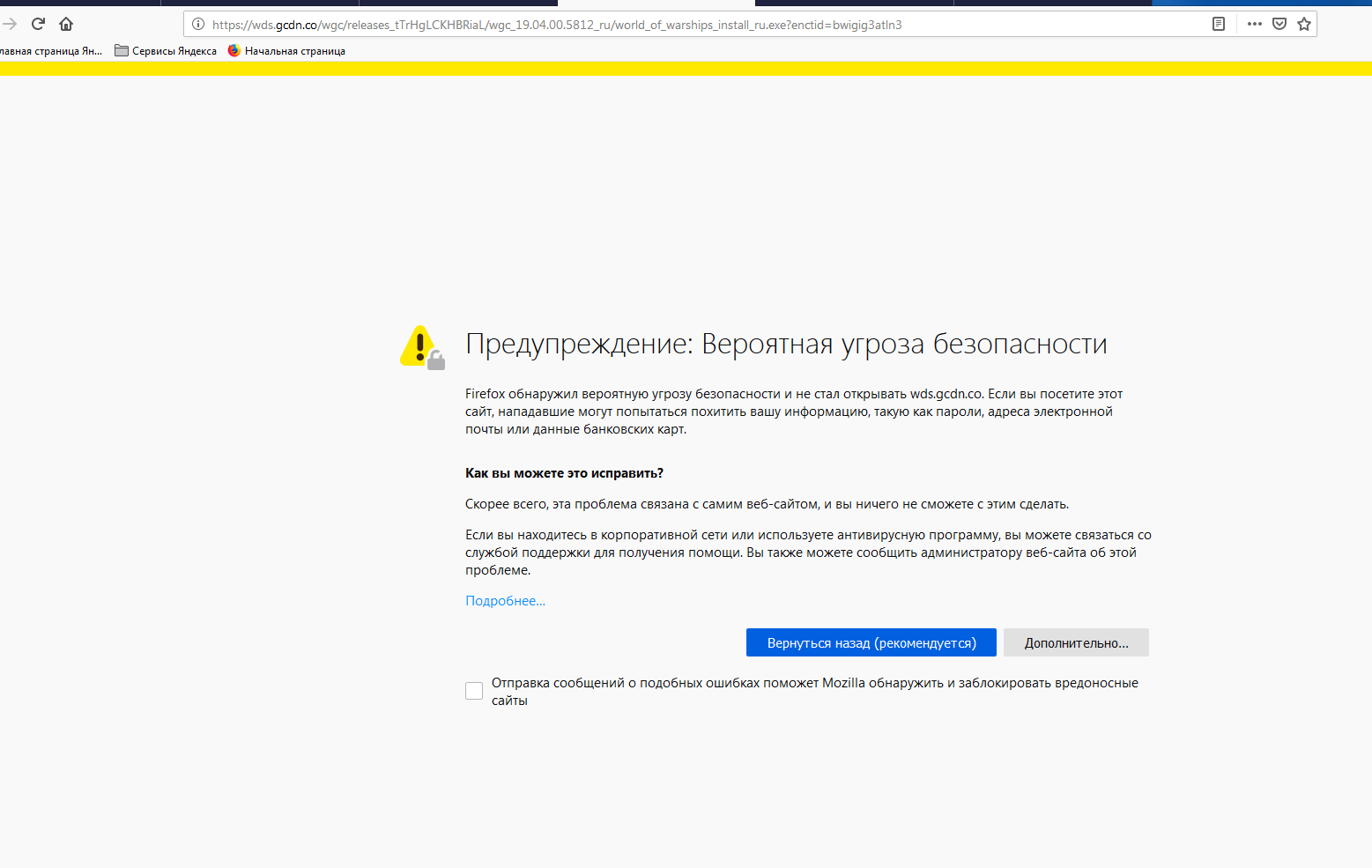Reload the page with the refresh icon

click(x=38, y=24)
